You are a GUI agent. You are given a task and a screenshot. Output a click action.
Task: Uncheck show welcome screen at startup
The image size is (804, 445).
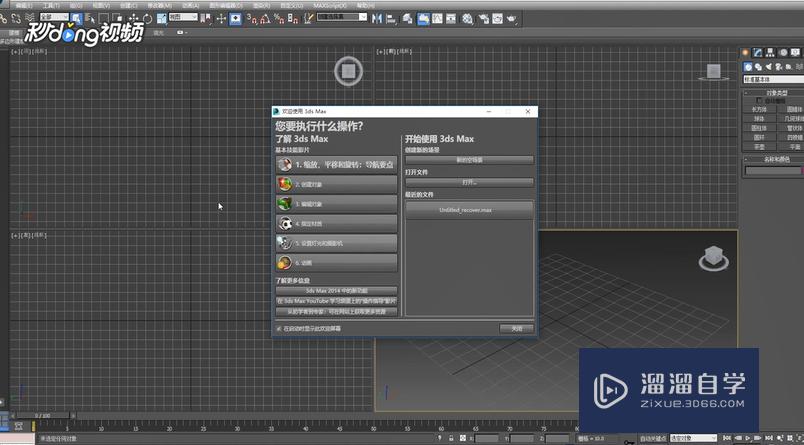click(278, 328)
